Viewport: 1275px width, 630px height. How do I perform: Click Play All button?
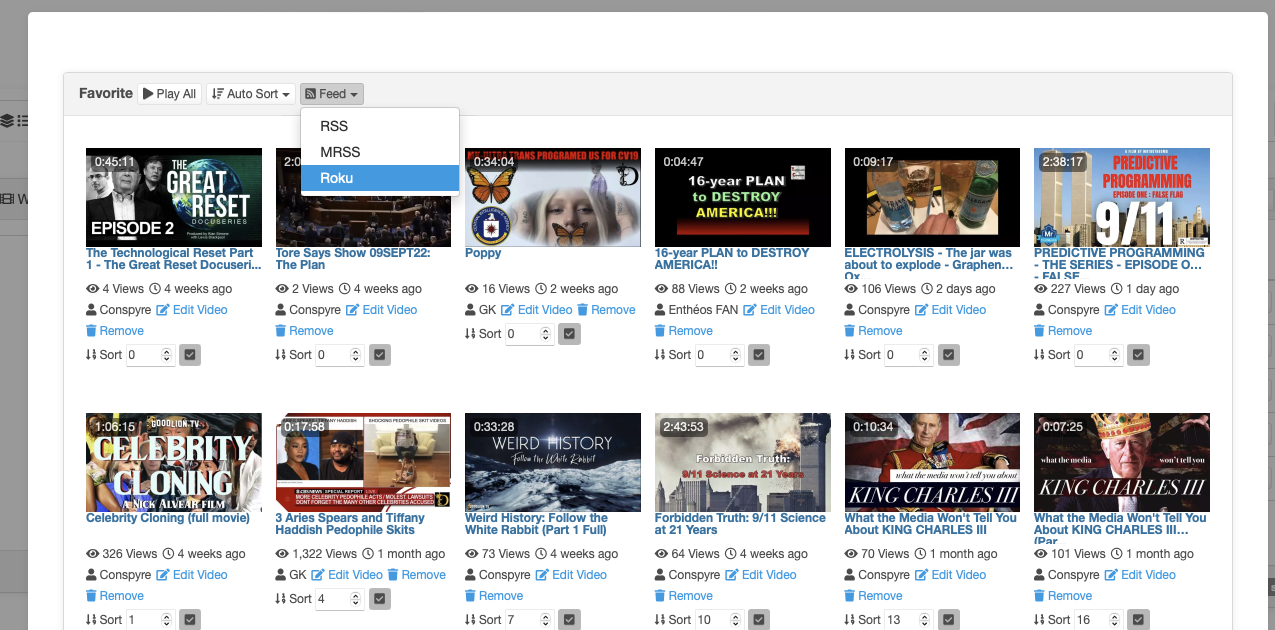[169, 94]
